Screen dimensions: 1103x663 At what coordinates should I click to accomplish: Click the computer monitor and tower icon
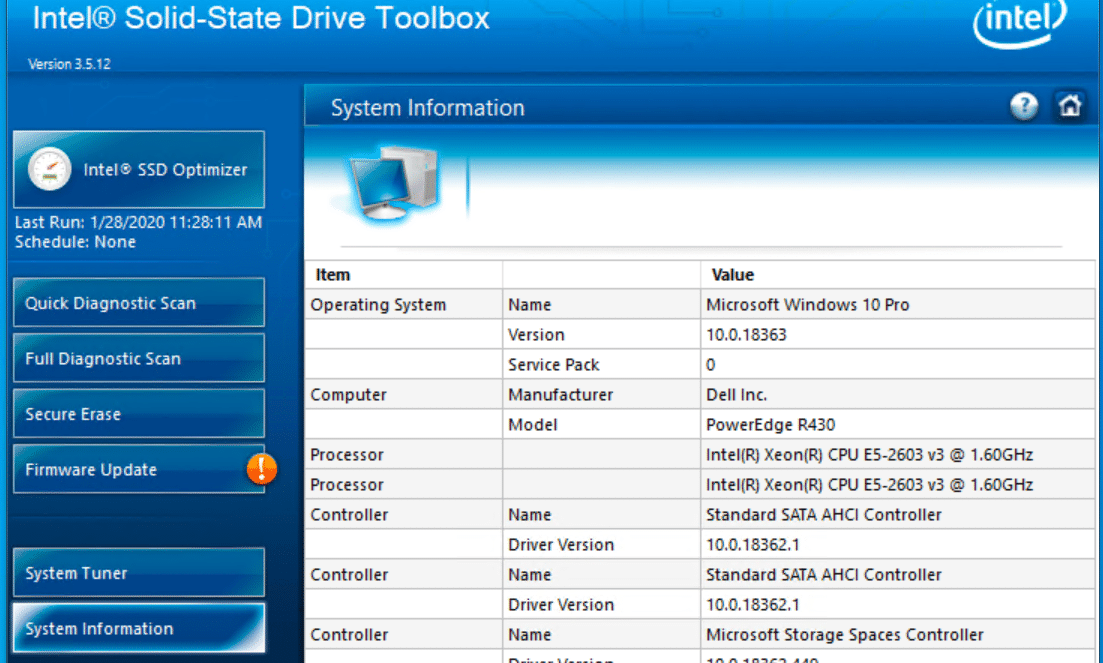tap(393, 184)
